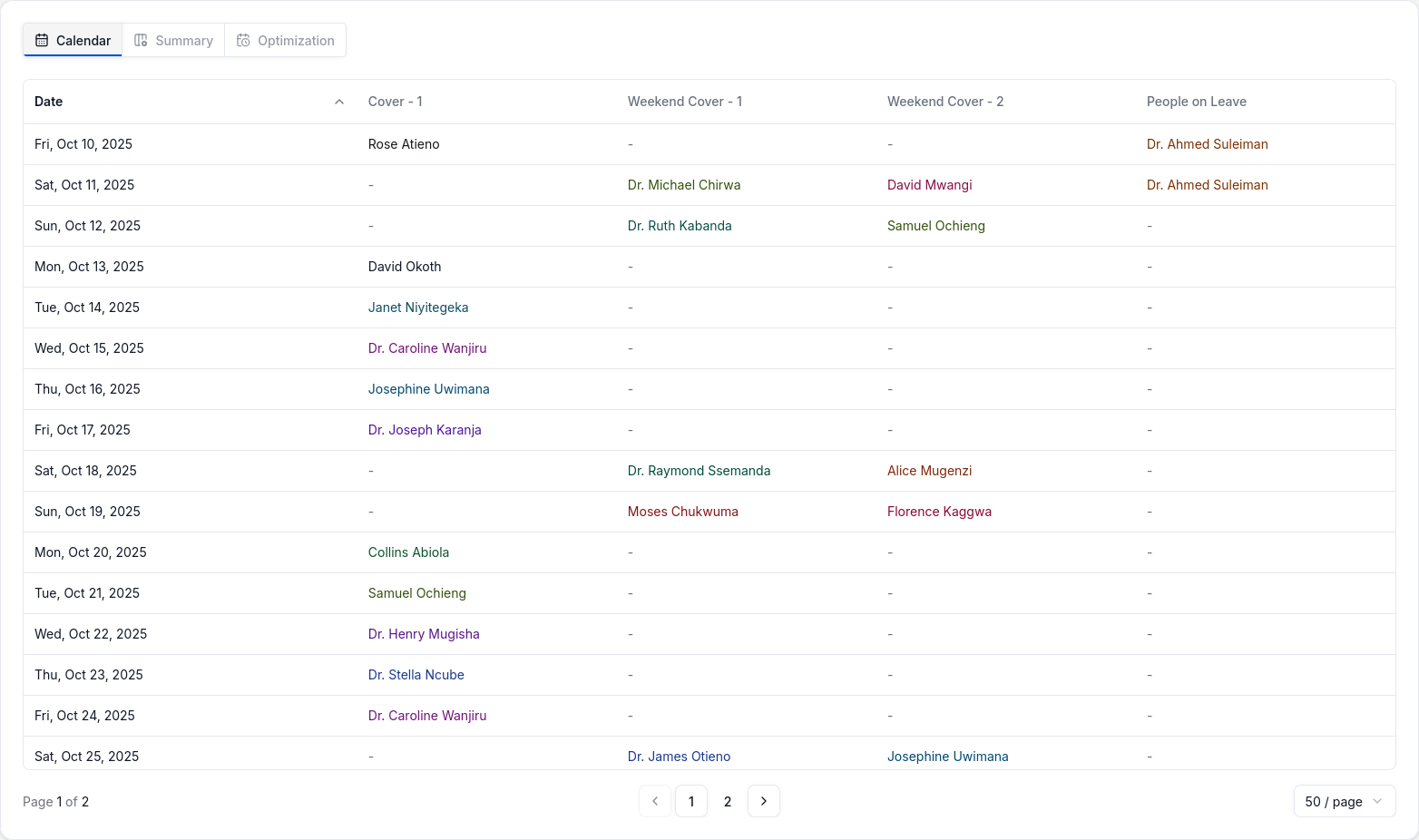Click Dr. Michael Chirwa on Oct 11
The height and width of the screenshot is (840, 1419).
click(x=684, y=185)
